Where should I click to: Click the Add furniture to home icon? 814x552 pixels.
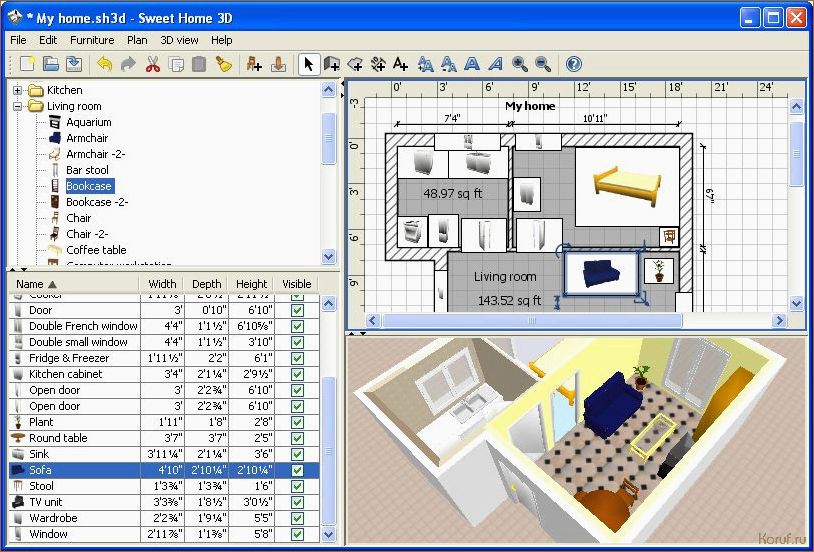click(254, 64)
